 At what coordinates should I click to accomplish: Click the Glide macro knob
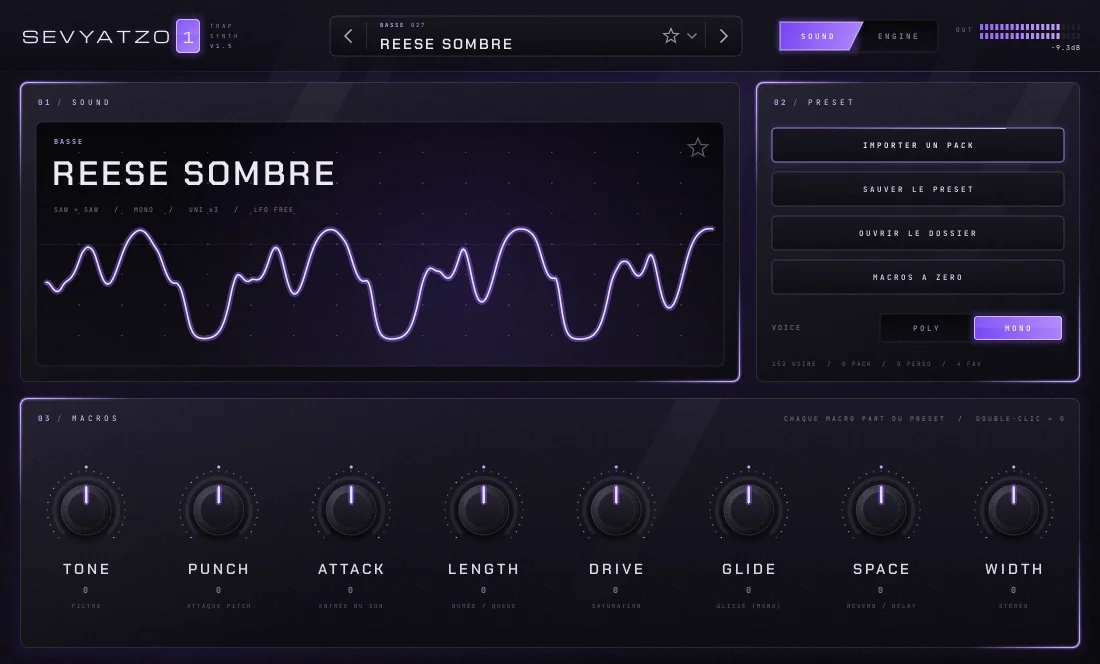pyautogui.click(x=749, y=508)
